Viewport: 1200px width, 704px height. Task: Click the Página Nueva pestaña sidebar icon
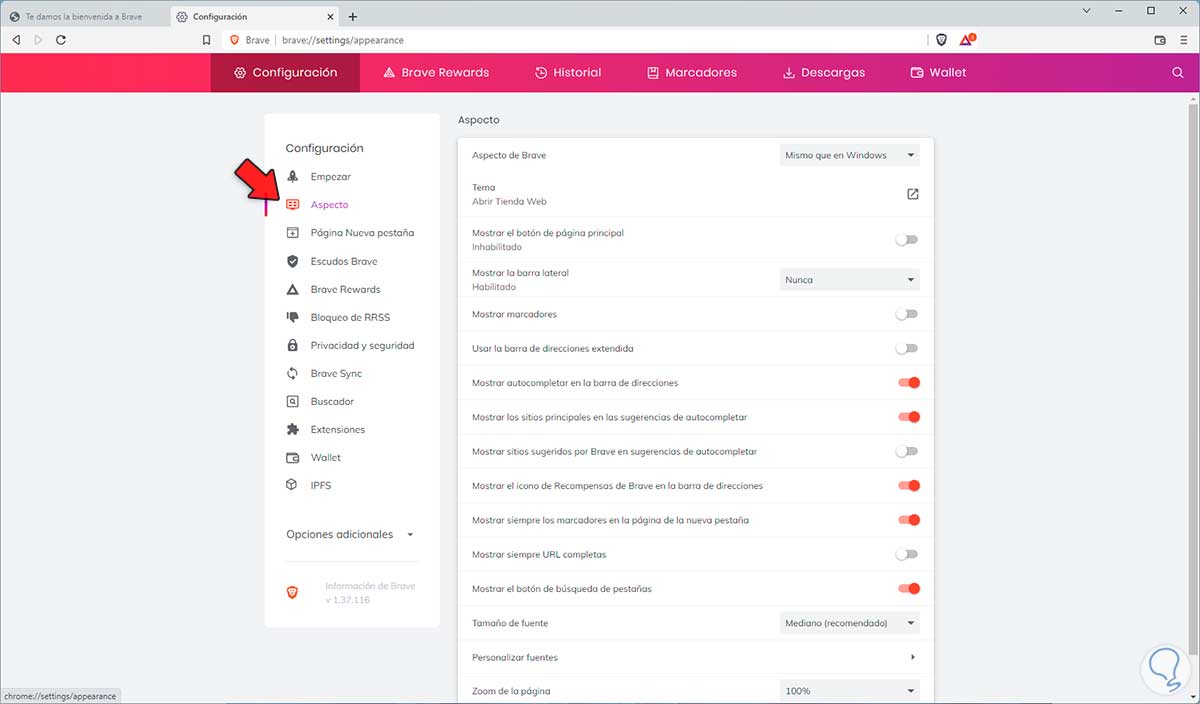[292, 233]
